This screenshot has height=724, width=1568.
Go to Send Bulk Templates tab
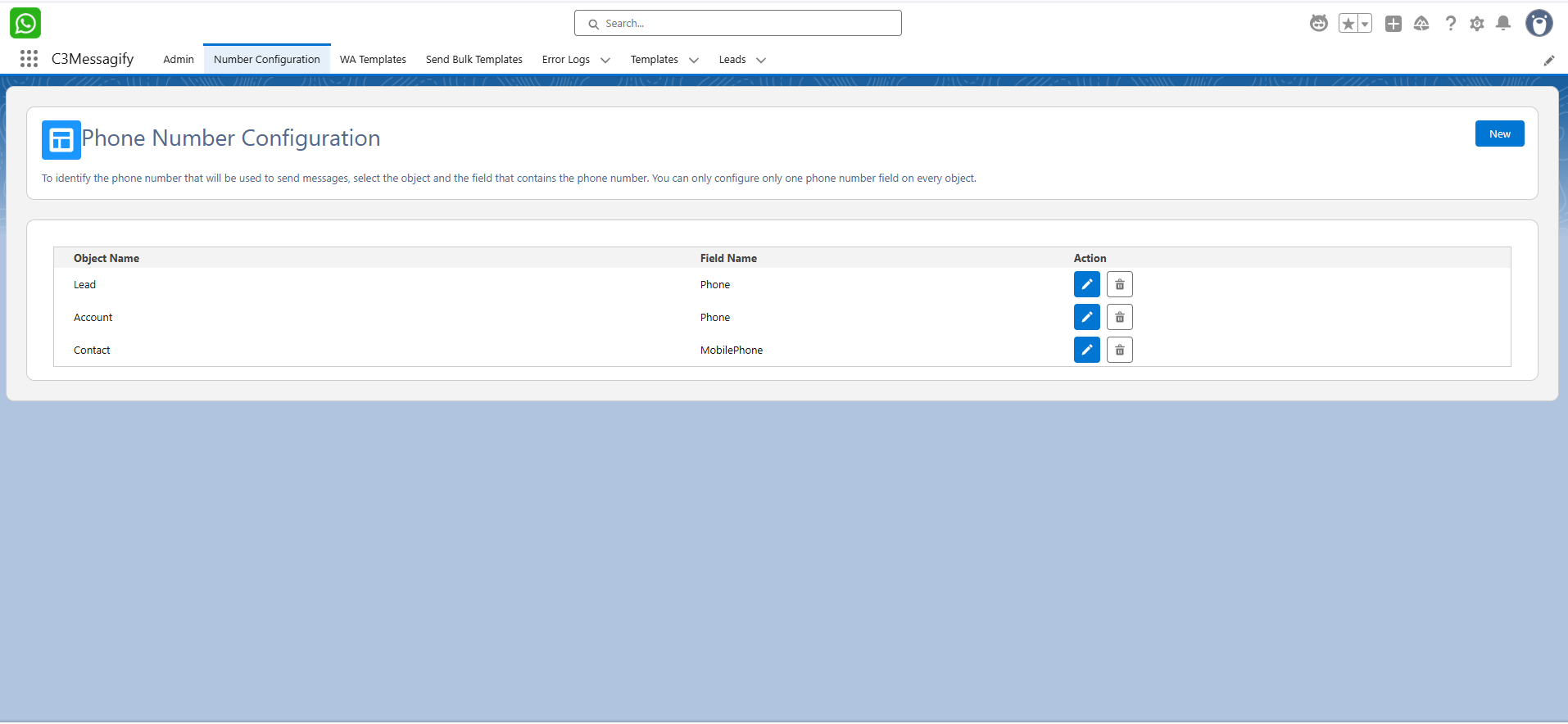(x=474, y=60)
